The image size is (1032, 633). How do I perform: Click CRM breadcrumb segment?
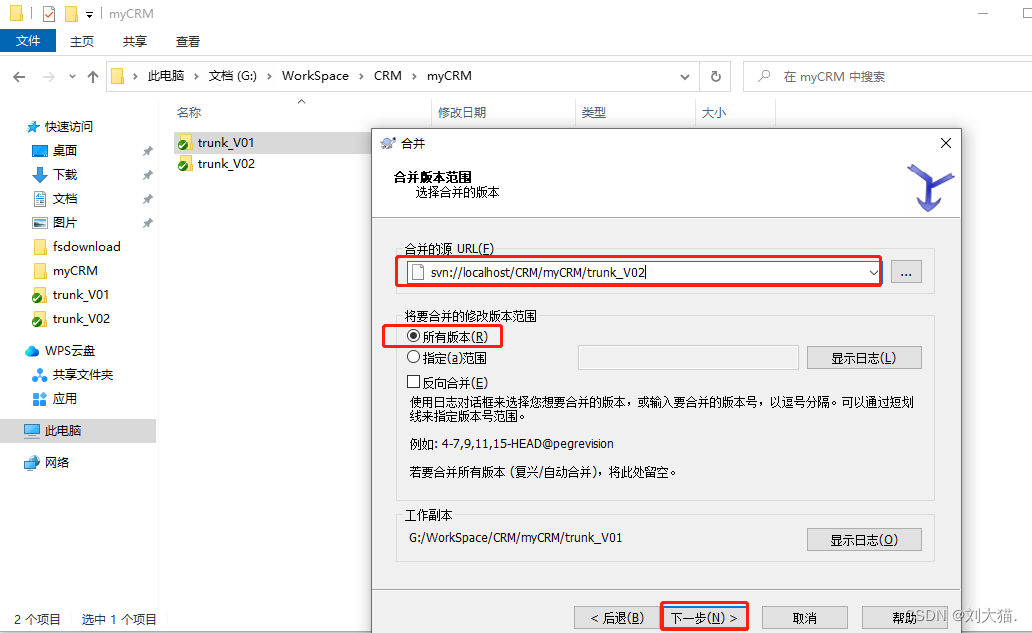tap(388, 76)
